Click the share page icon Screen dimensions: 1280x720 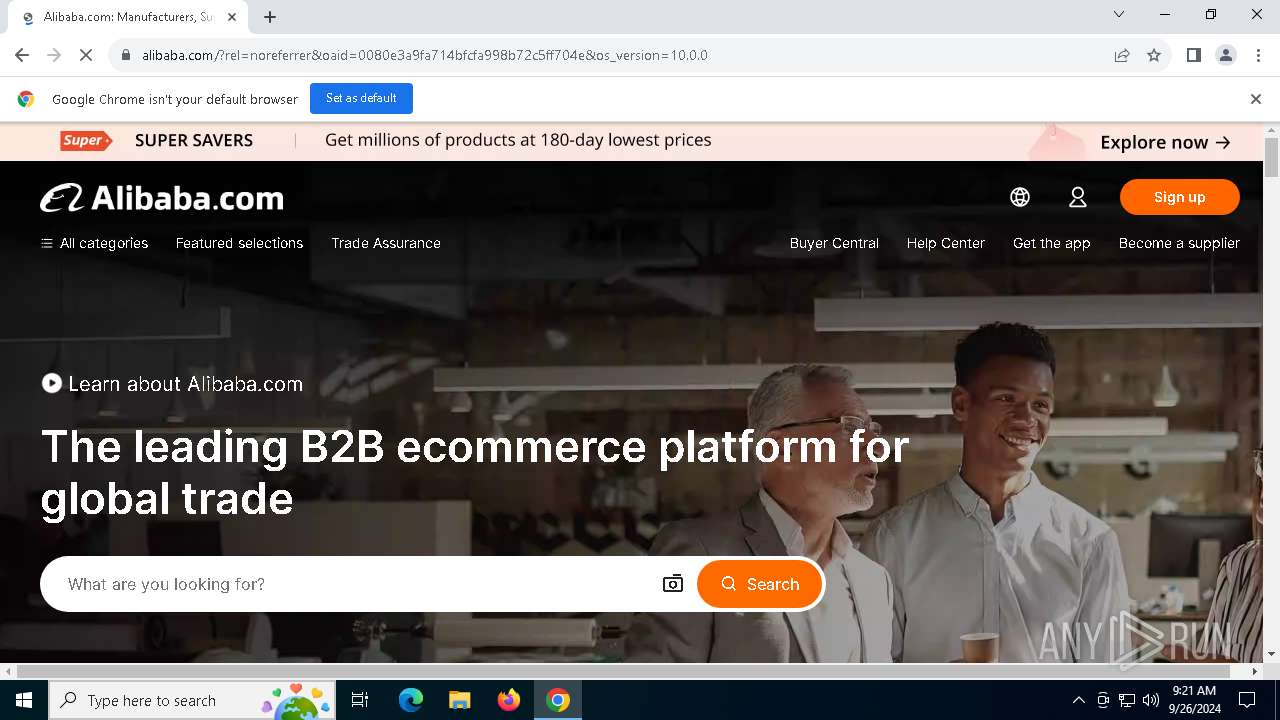pyautogui.click(x=1122, y=55)
